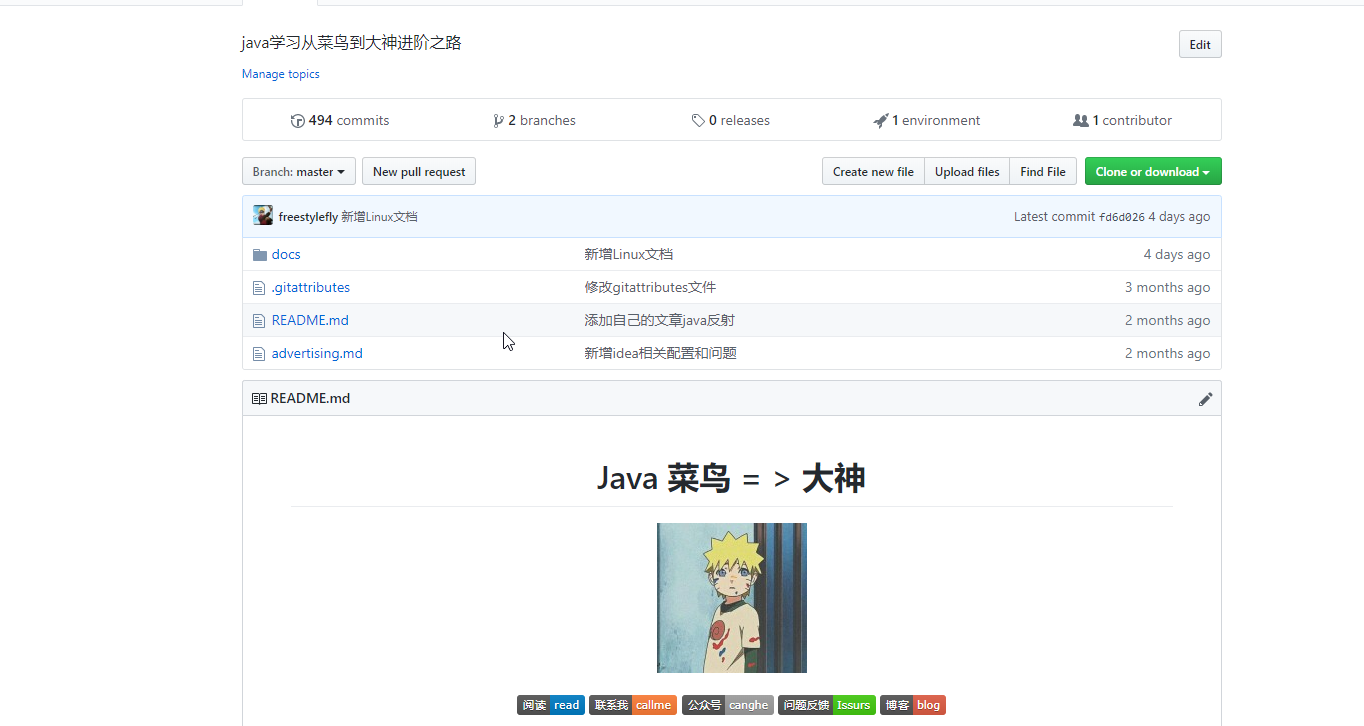Expand the Clone or download menu
The height and width of the screenshot is (726, 1364).
coord(1152,171)
